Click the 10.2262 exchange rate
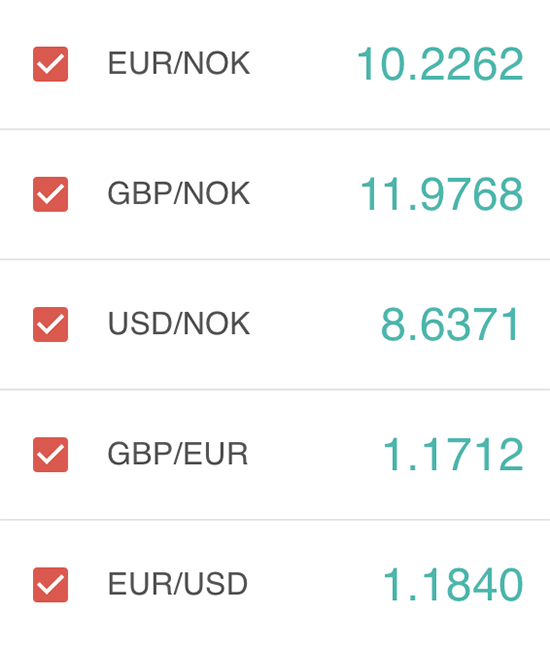The image size is (550, 649). point(440,64)
